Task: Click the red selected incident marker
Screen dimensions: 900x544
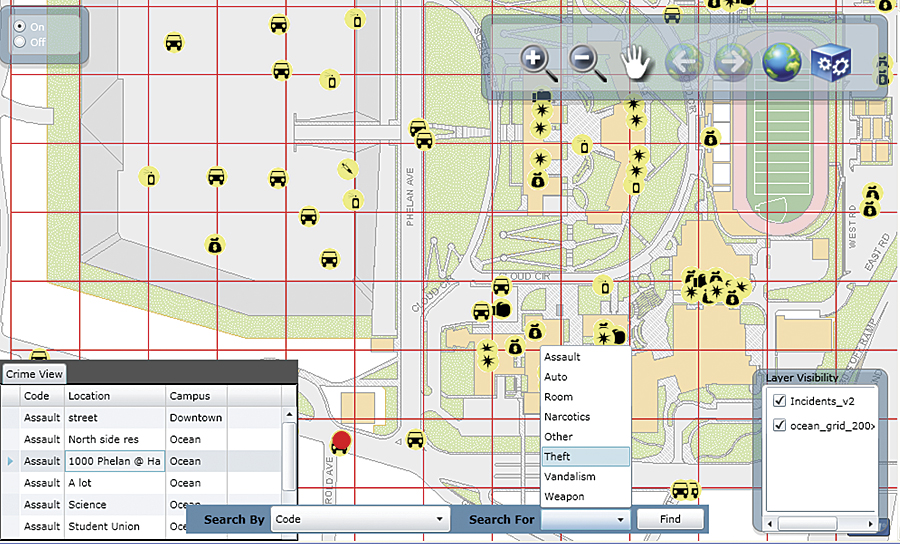Action: tap(342, 441)
